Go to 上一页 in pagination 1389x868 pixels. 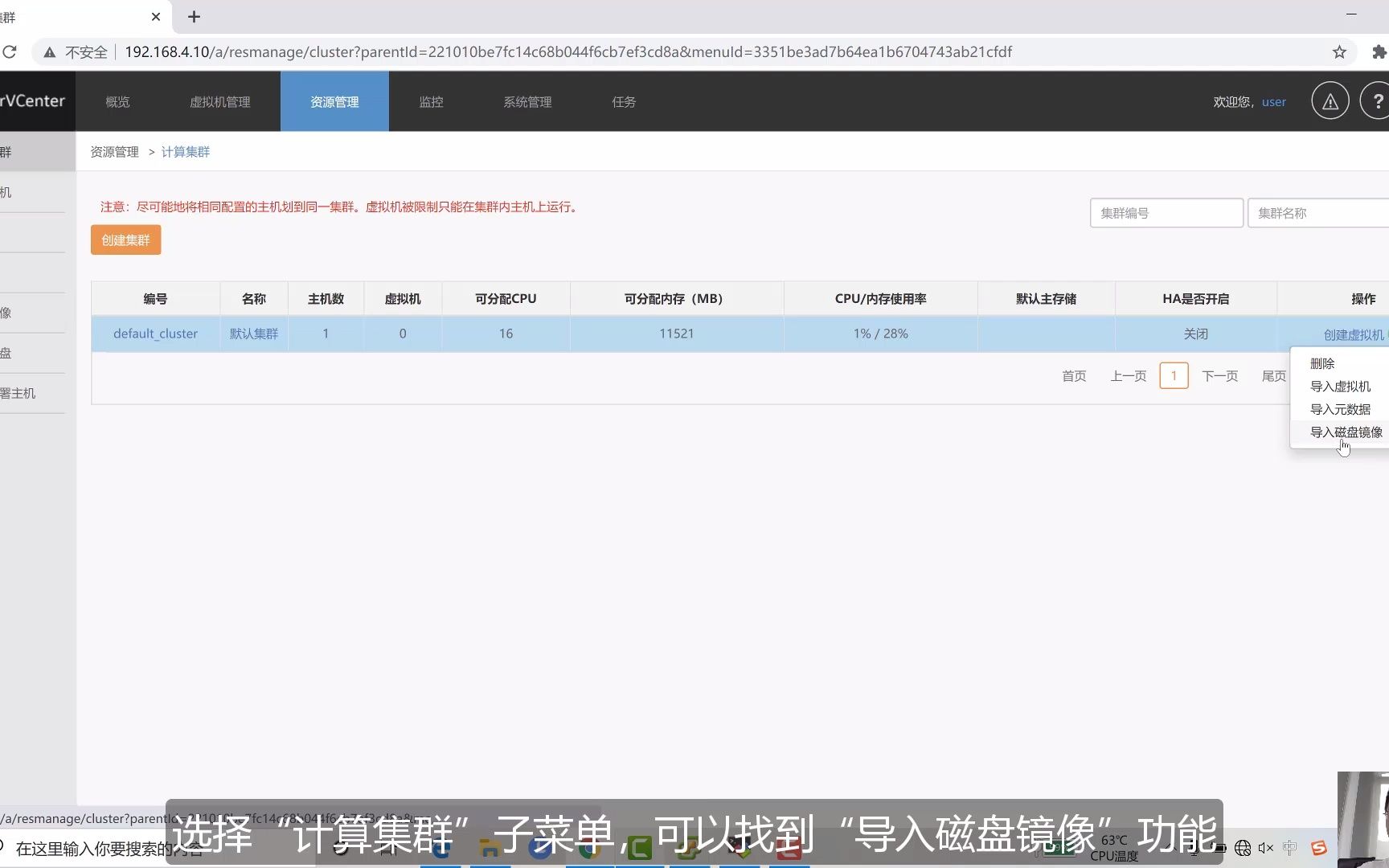[1129, 376]
